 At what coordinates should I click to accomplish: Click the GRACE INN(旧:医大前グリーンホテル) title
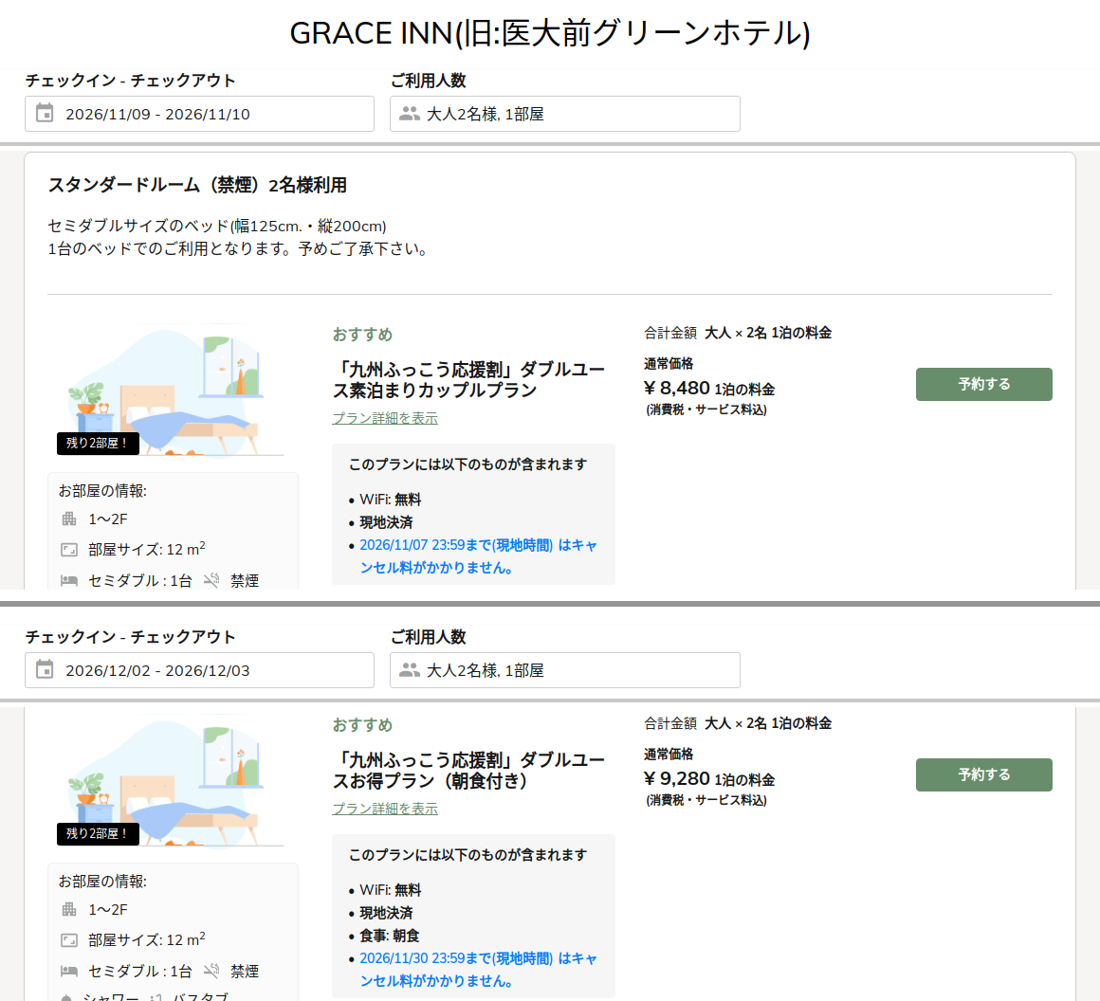[550, 33]
